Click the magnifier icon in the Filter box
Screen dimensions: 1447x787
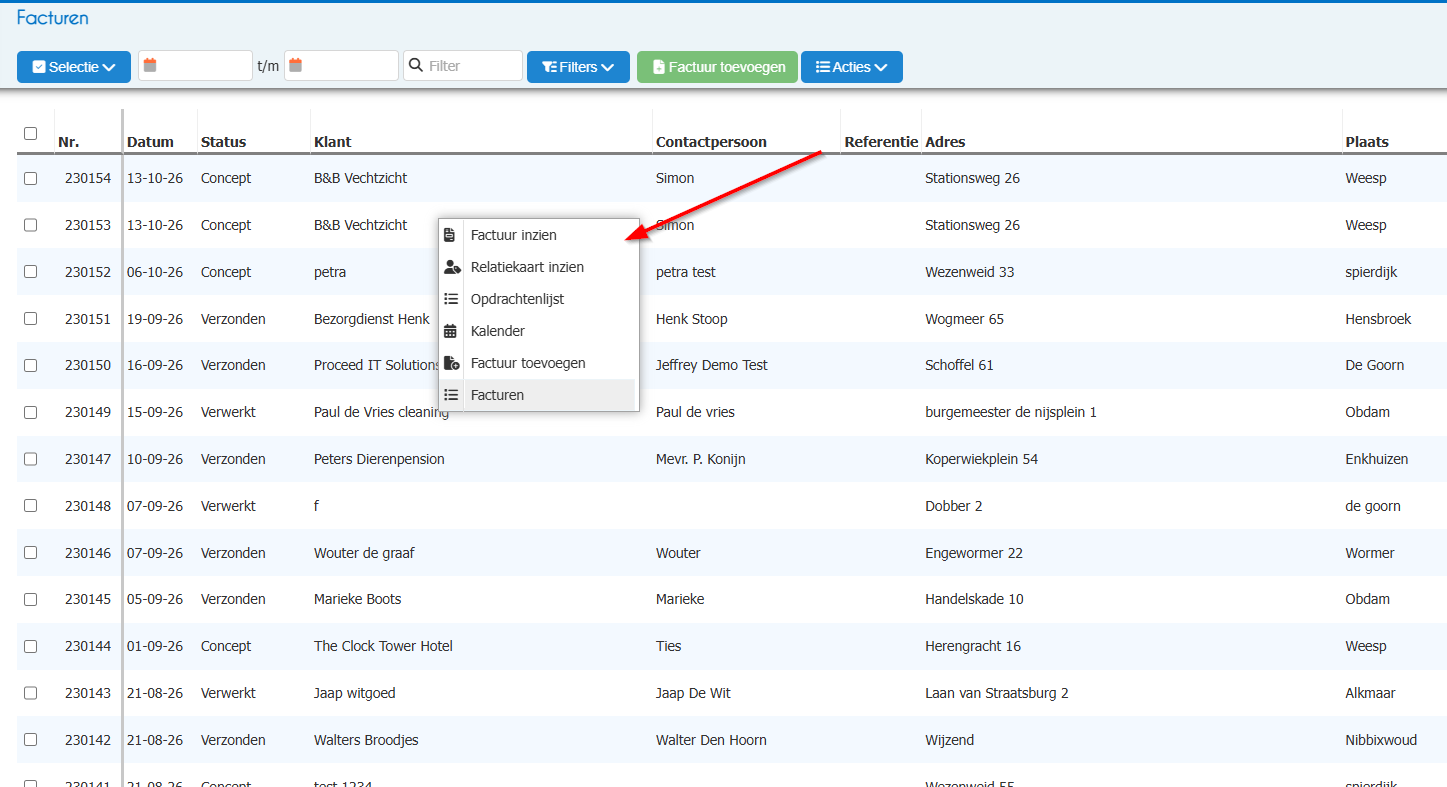[417, 66]
